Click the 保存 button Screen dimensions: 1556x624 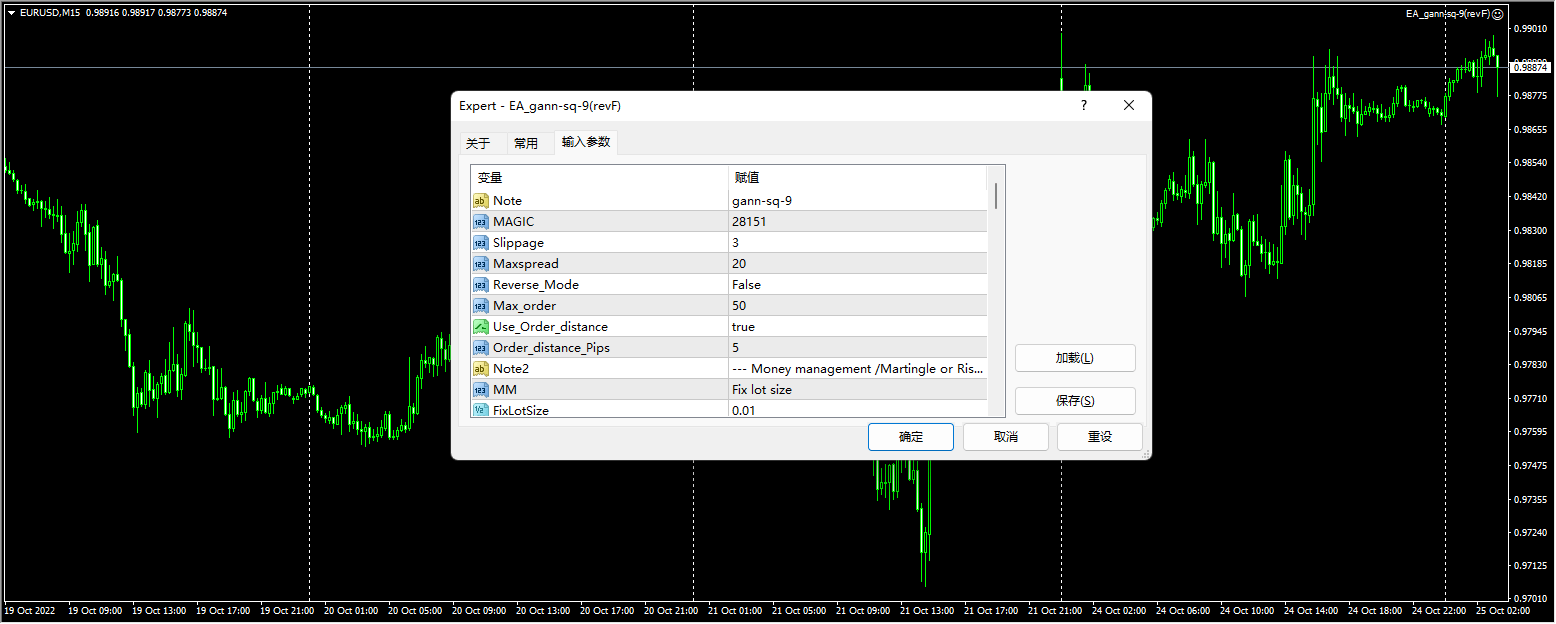[x=1075, y=401]
